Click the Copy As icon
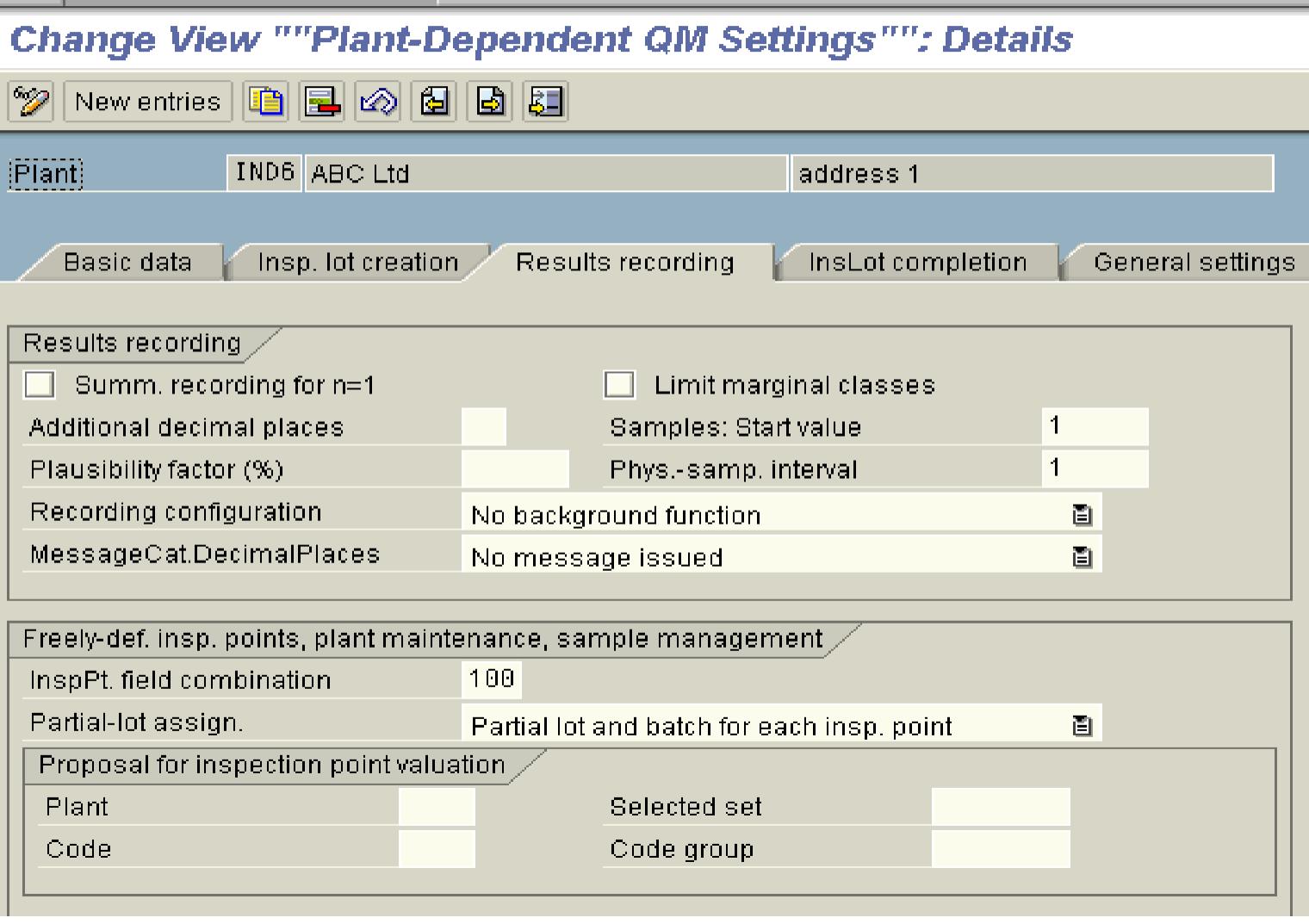Image resolution: width=1309 pixels, height=924 pixels. click(x=267, y=102)
